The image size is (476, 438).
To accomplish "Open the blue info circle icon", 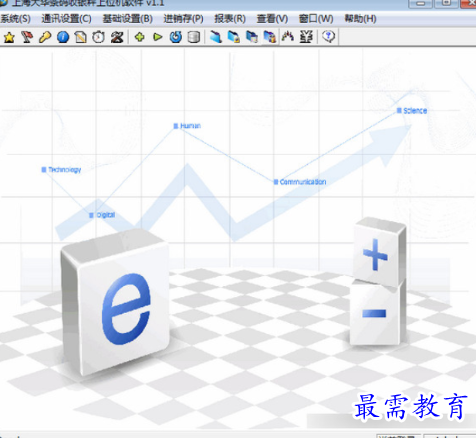I will 63,37.
